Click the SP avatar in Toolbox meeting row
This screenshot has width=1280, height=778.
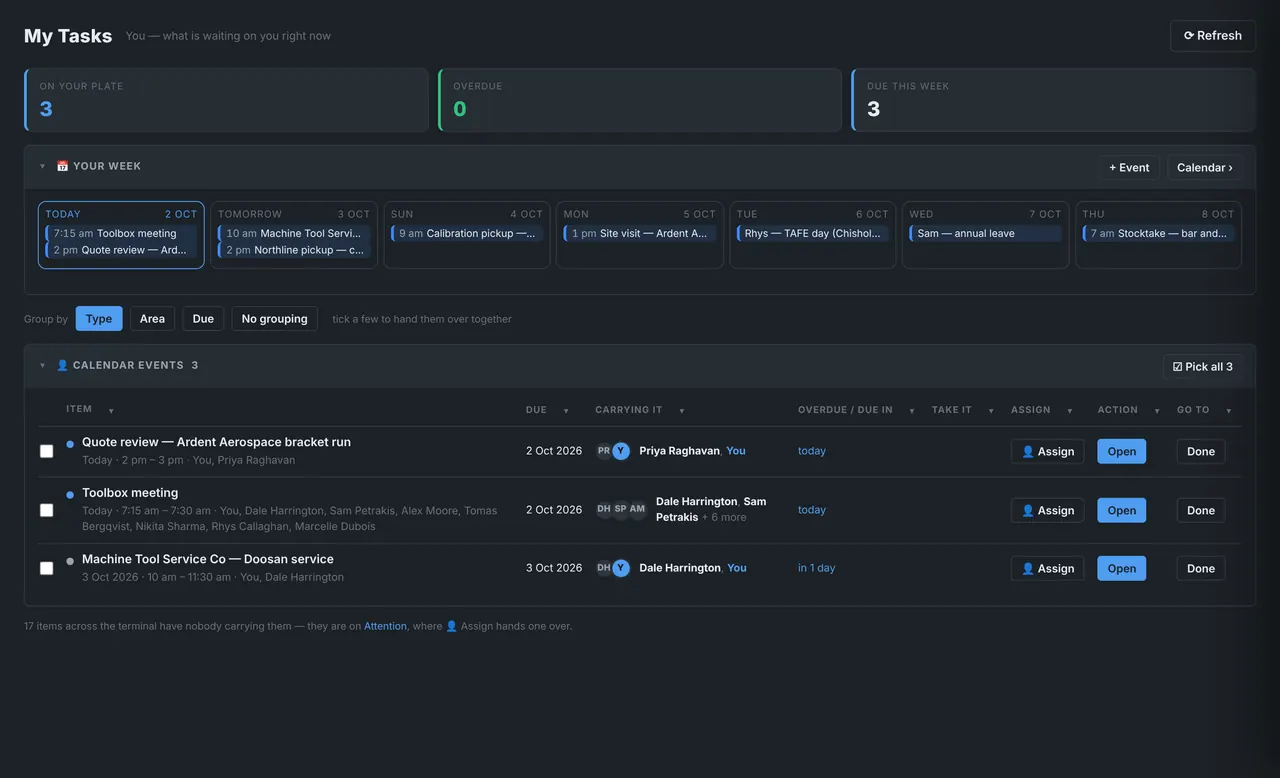tap(621, 509)
